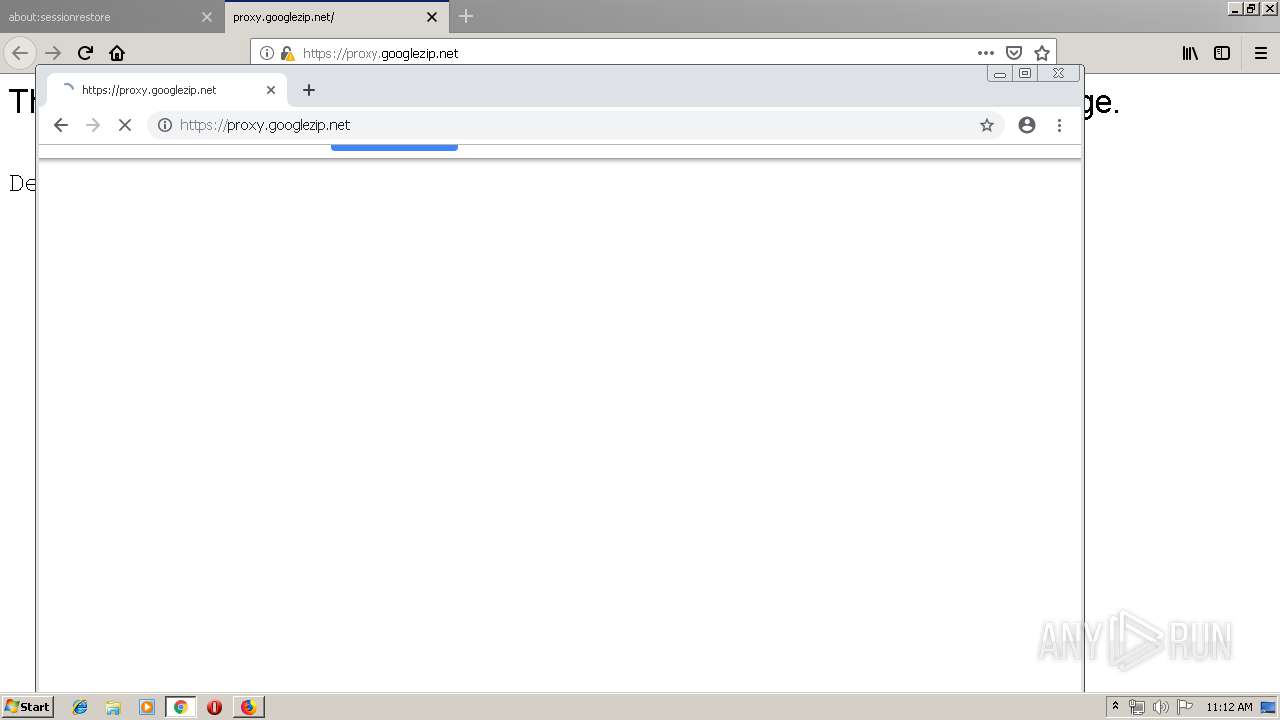
Task: Open Firefox hamburger menu
Action: click(x=1261, y=53)
